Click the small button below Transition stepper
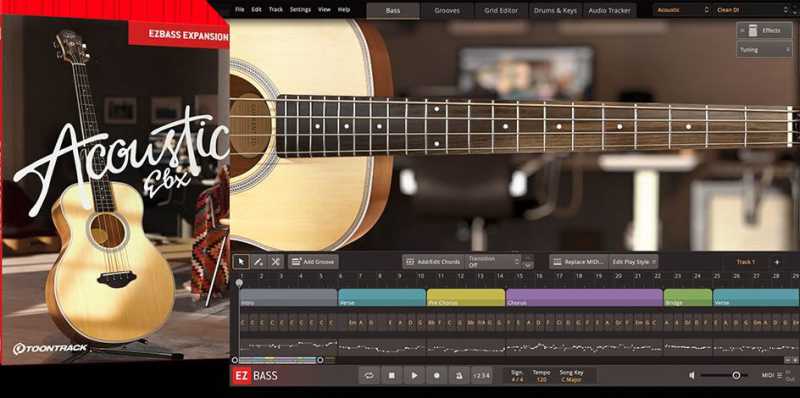The width and height of the screenshot is (800, 398). click(528, 265)
